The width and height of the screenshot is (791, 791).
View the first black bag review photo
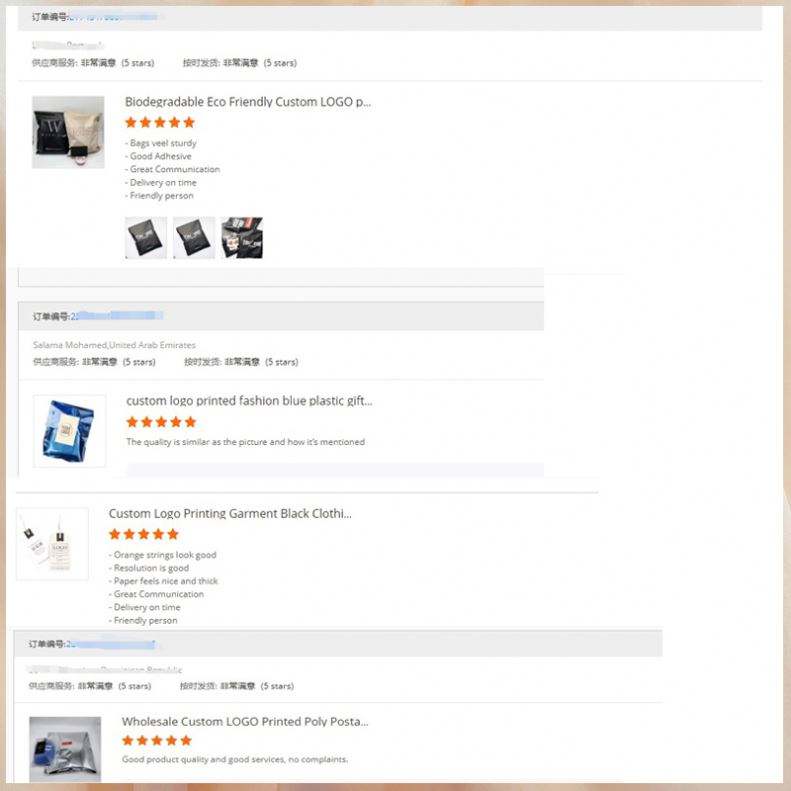pos(146,238)
